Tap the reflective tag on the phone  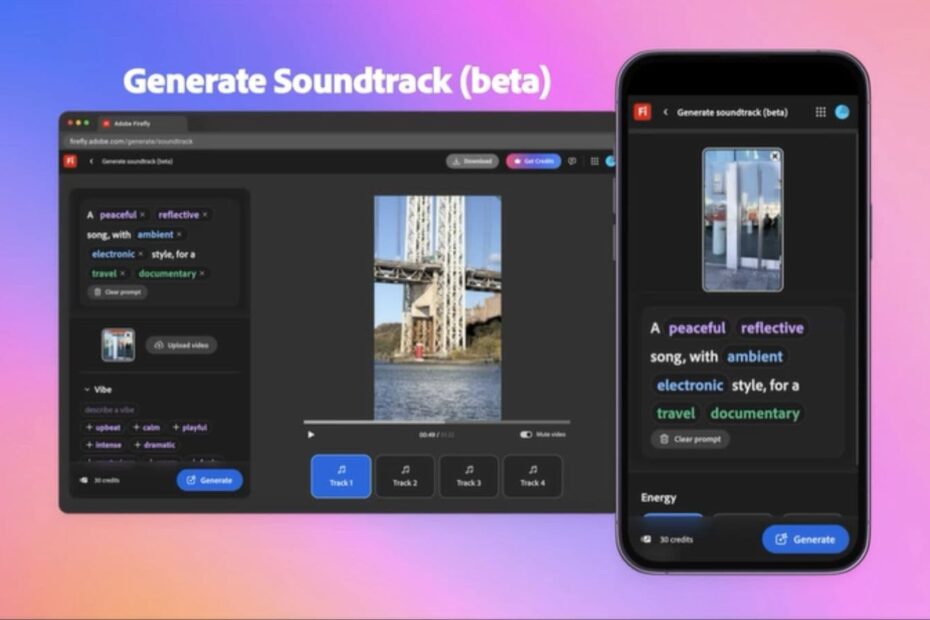click(772, 328)
